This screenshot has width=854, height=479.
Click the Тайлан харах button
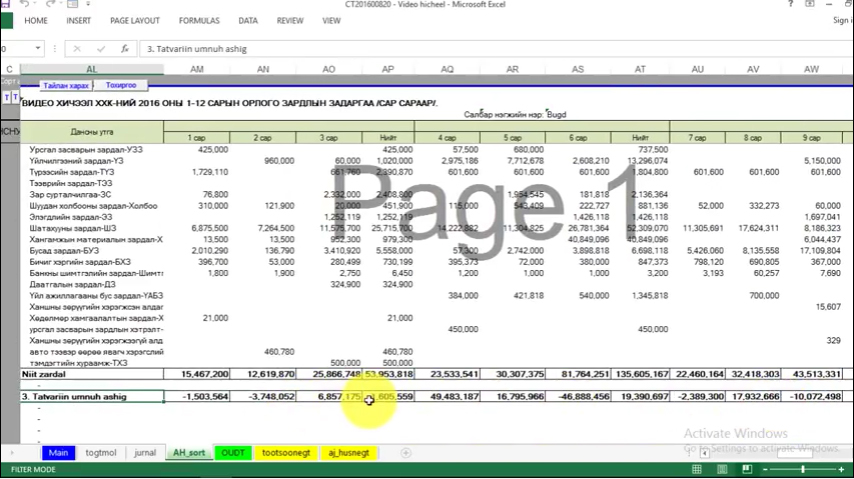[x=65, y=86]
